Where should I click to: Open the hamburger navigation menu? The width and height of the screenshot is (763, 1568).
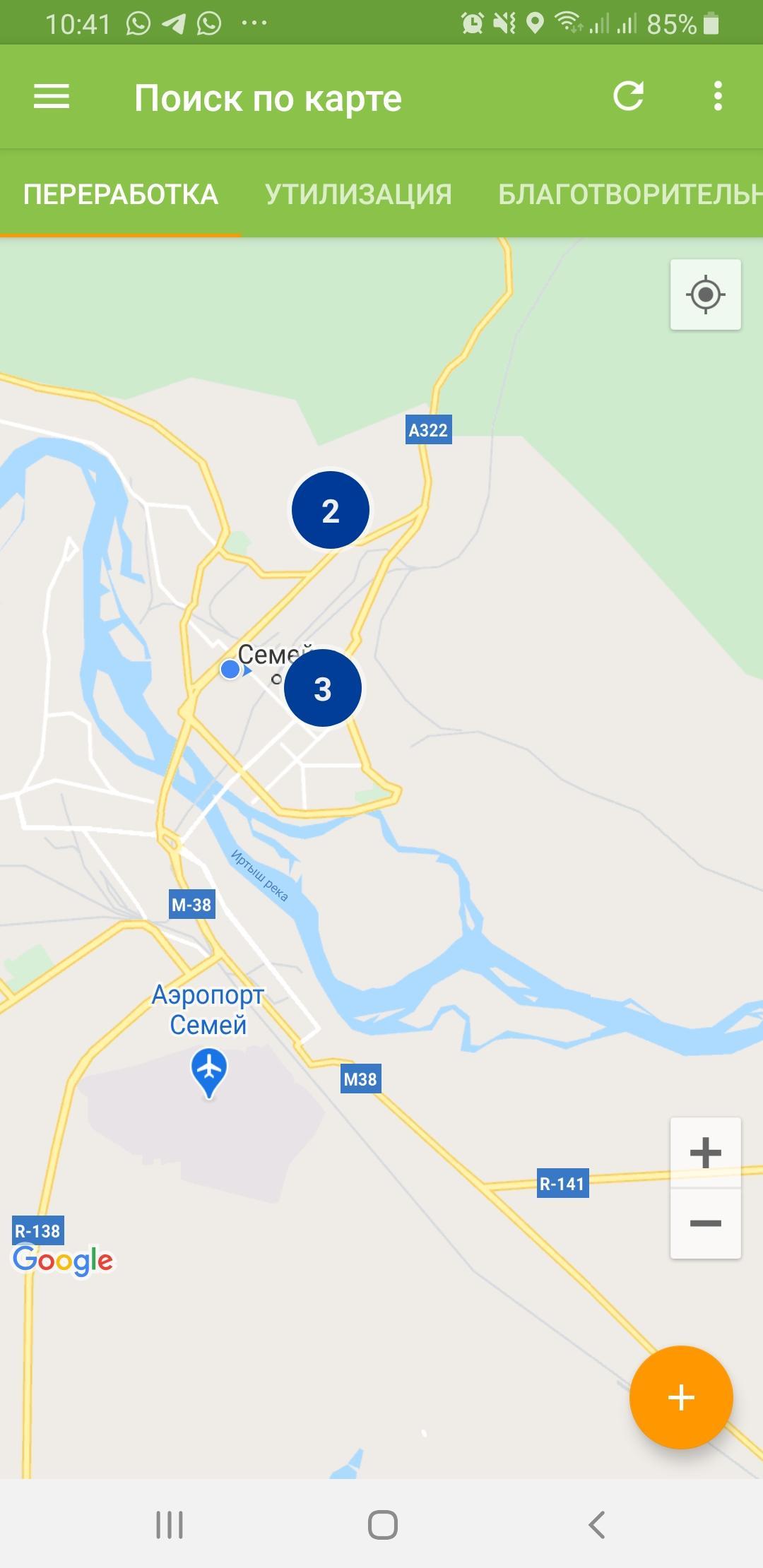(52, 97)
